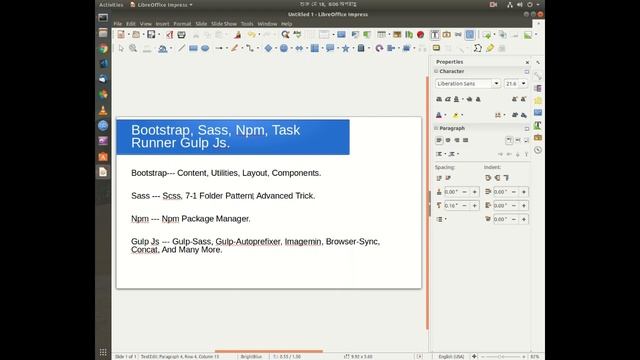
Task: Activate the Rotate tool
Action: click(x=379, y=48)
